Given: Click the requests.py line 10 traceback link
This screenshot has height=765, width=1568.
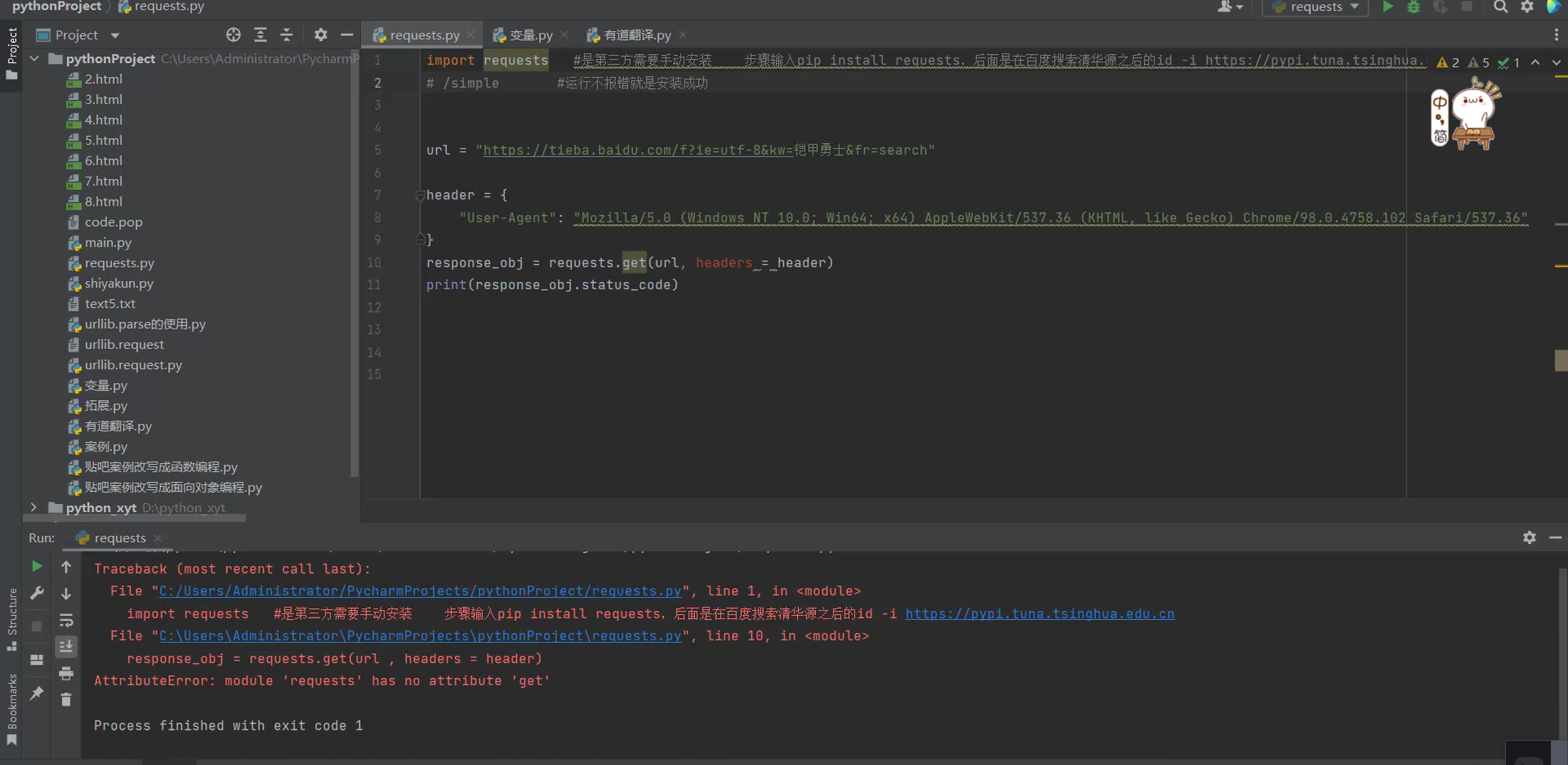Looking at the screenshot, I should tap(420, 635).
